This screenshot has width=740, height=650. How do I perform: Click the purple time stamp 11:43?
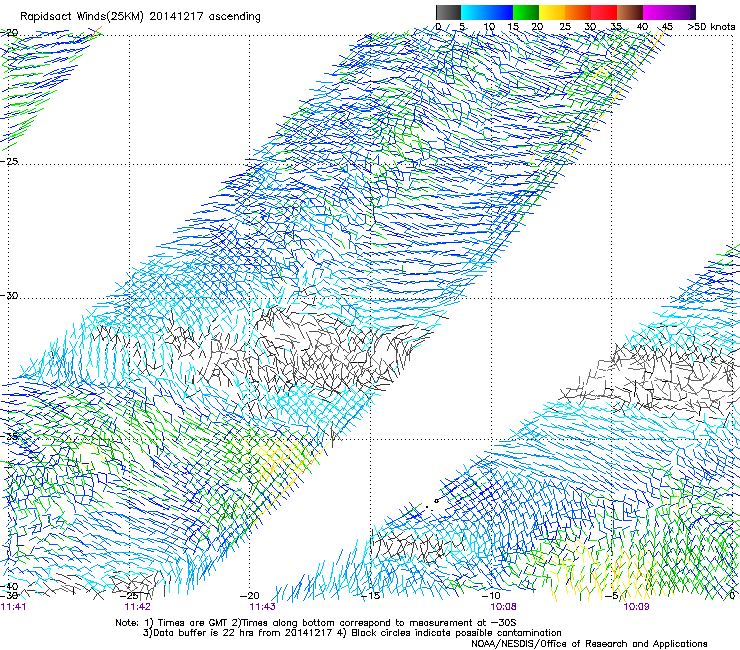(262, 607)
